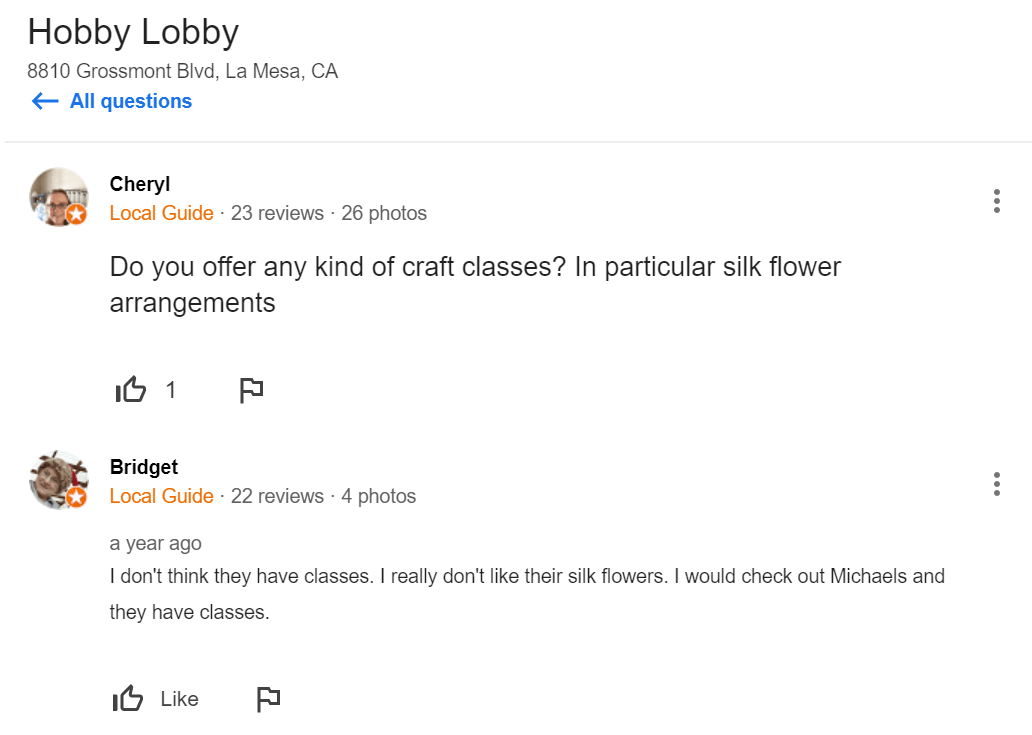Go back to All questions

(130, 101)
